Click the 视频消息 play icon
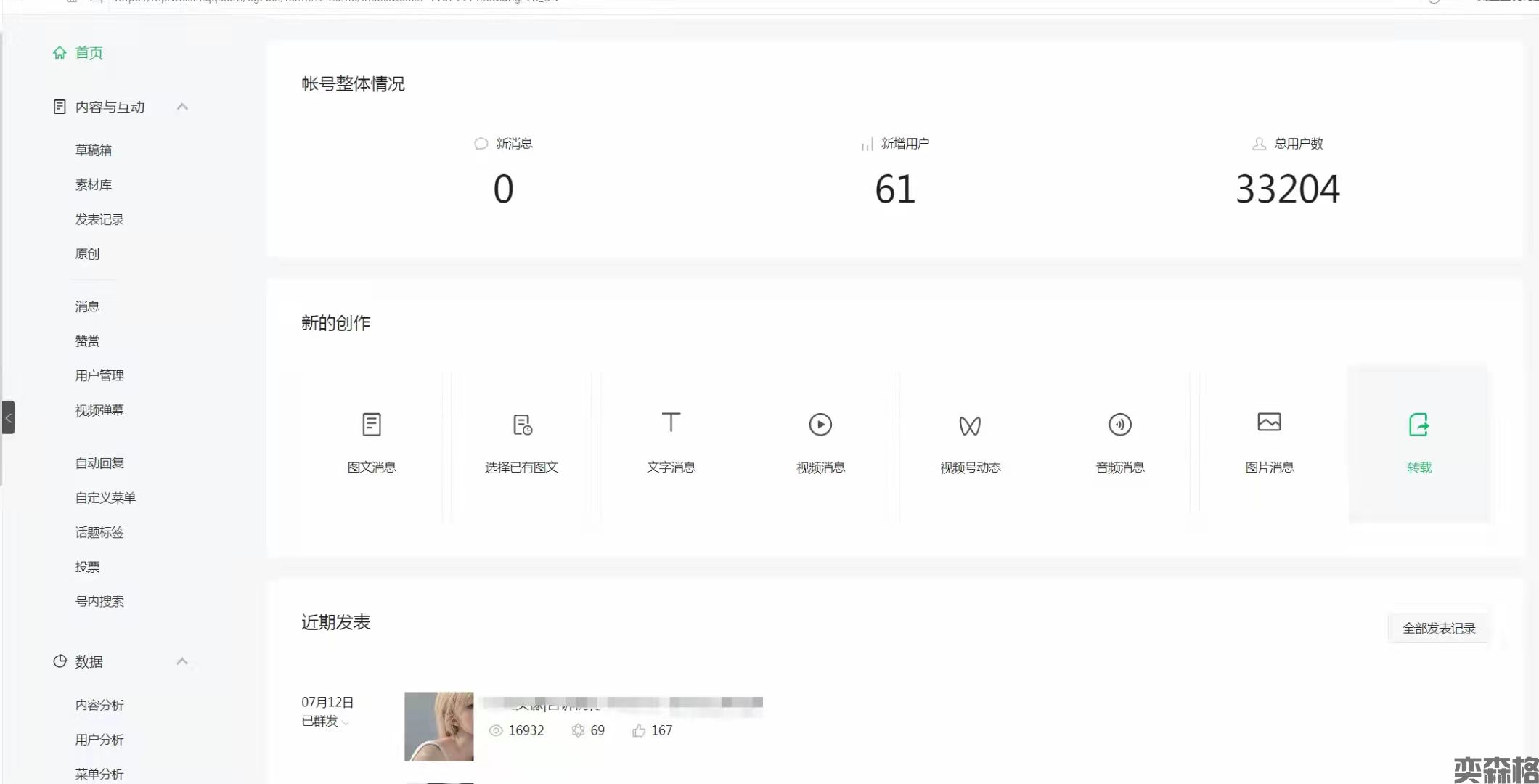The image size is (1539, 784). [x=820, y=425]
